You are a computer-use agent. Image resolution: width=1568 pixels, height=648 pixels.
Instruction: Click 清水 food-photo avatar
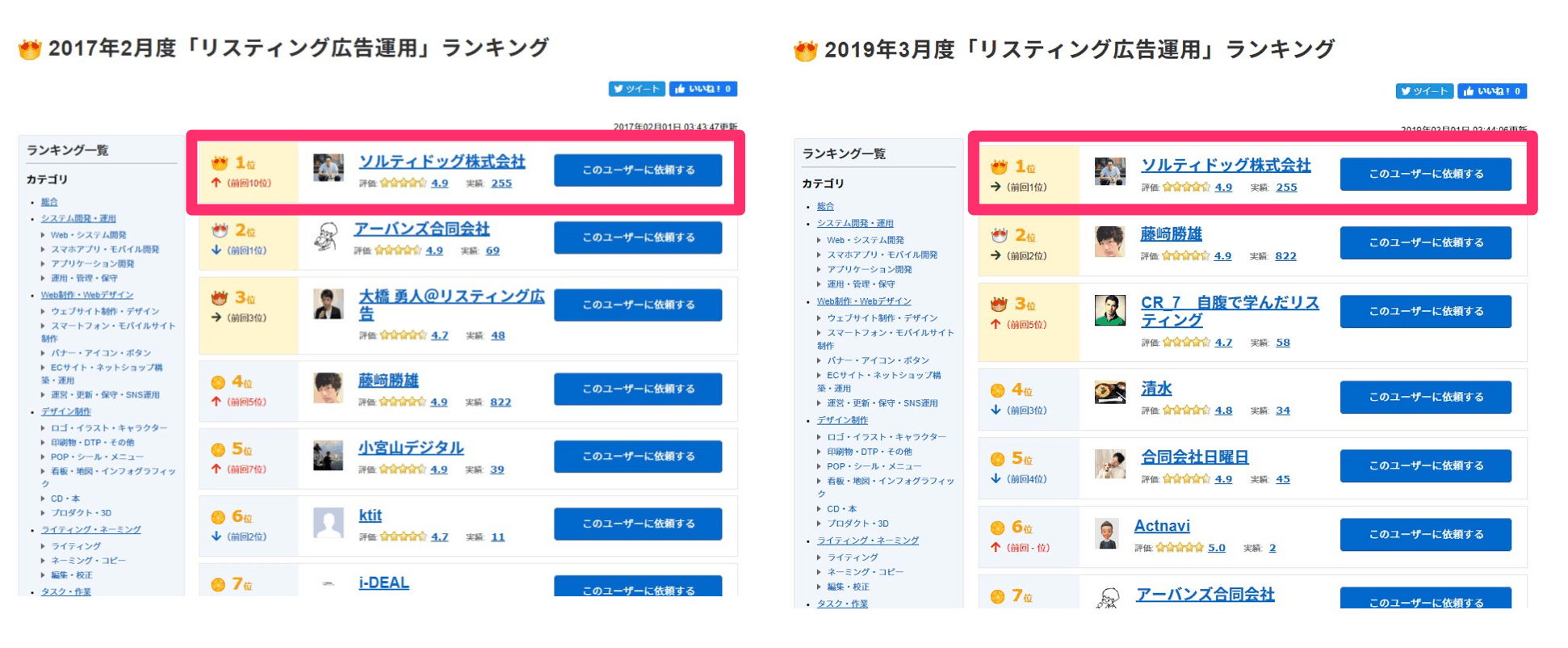click(1110, 393)
